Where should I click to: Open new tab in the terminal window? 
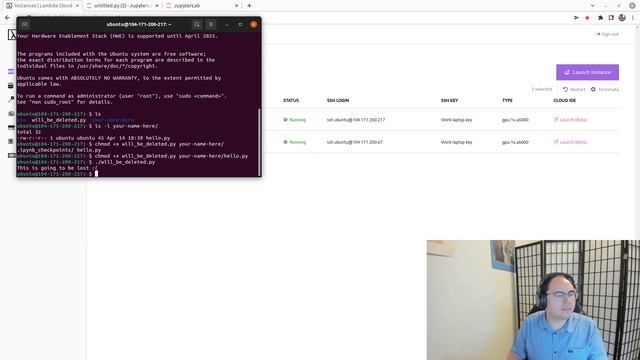tap(24, 24)
